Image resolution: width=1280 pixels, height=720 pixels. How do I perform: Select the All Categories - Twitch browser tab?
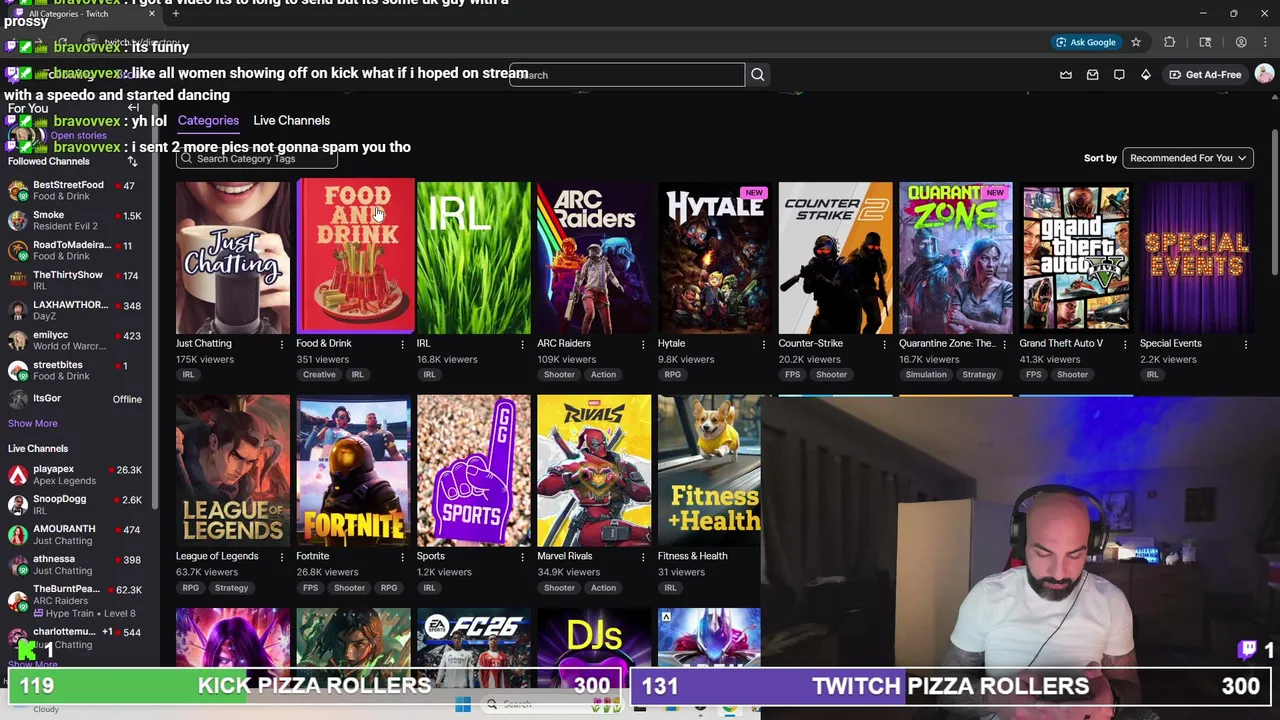click(85, 14)
